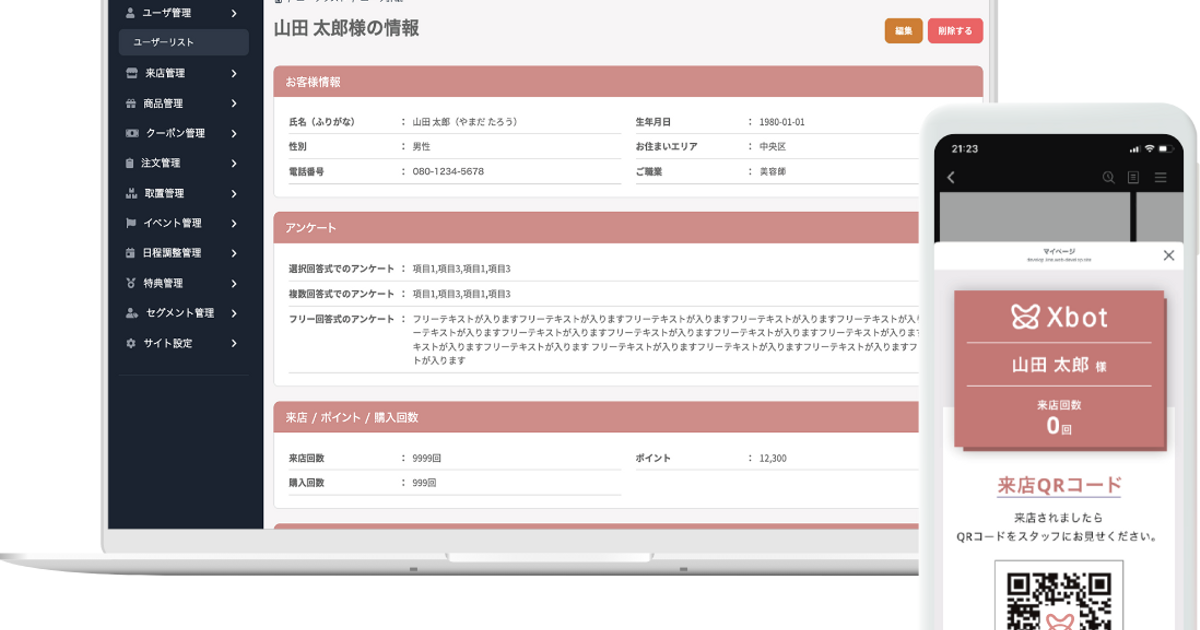This screenshot has height=630, width=1200.
Task: Click the フリー回答式でのアンケート label
Action: click(x=341, y=319)
